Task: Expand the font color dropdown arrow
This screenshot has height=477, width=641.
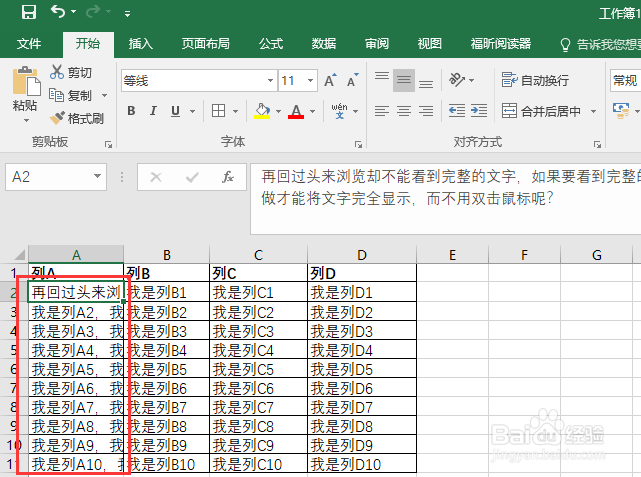Action: click(x=312, y=111)
